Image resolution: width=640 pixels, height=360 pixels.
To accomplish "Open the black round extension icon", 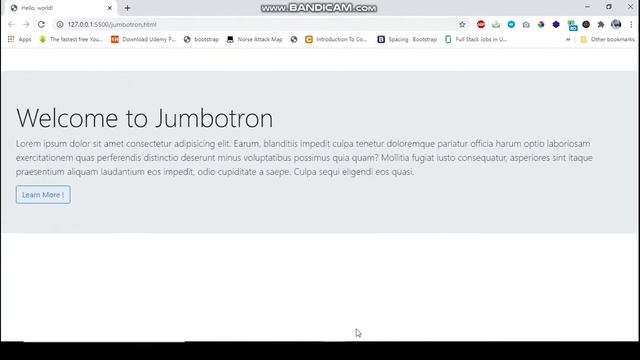I will (586, 24).
